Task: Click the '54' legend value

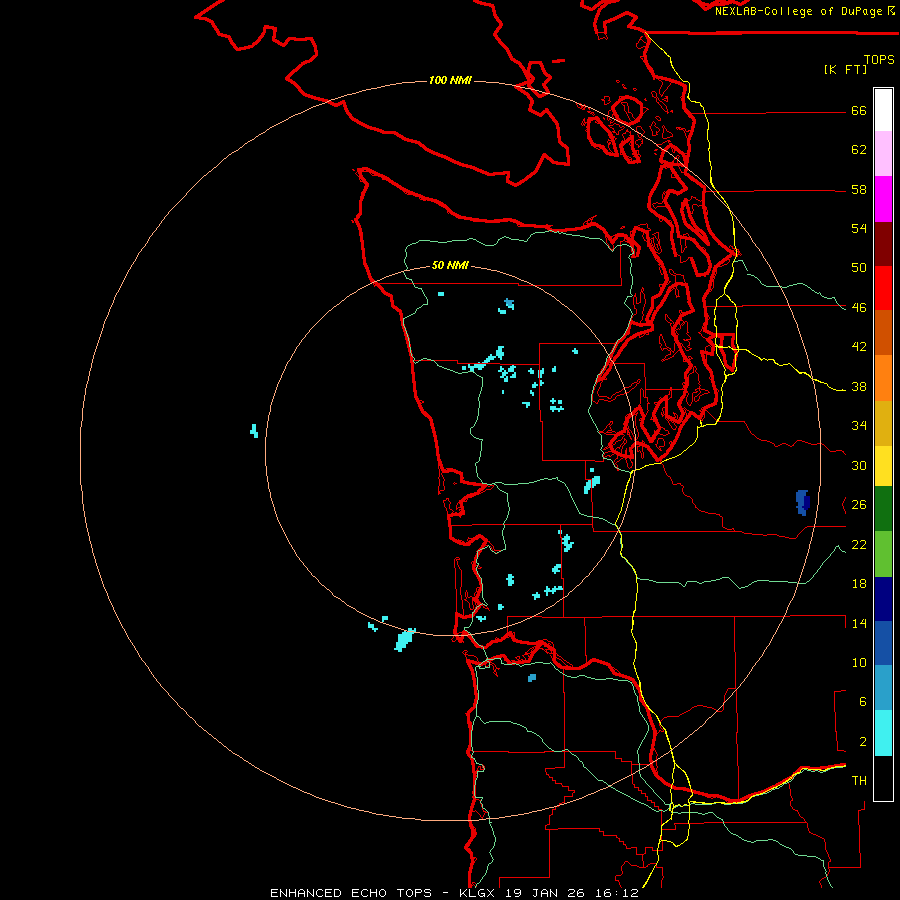Action: [x=859, y=228]
